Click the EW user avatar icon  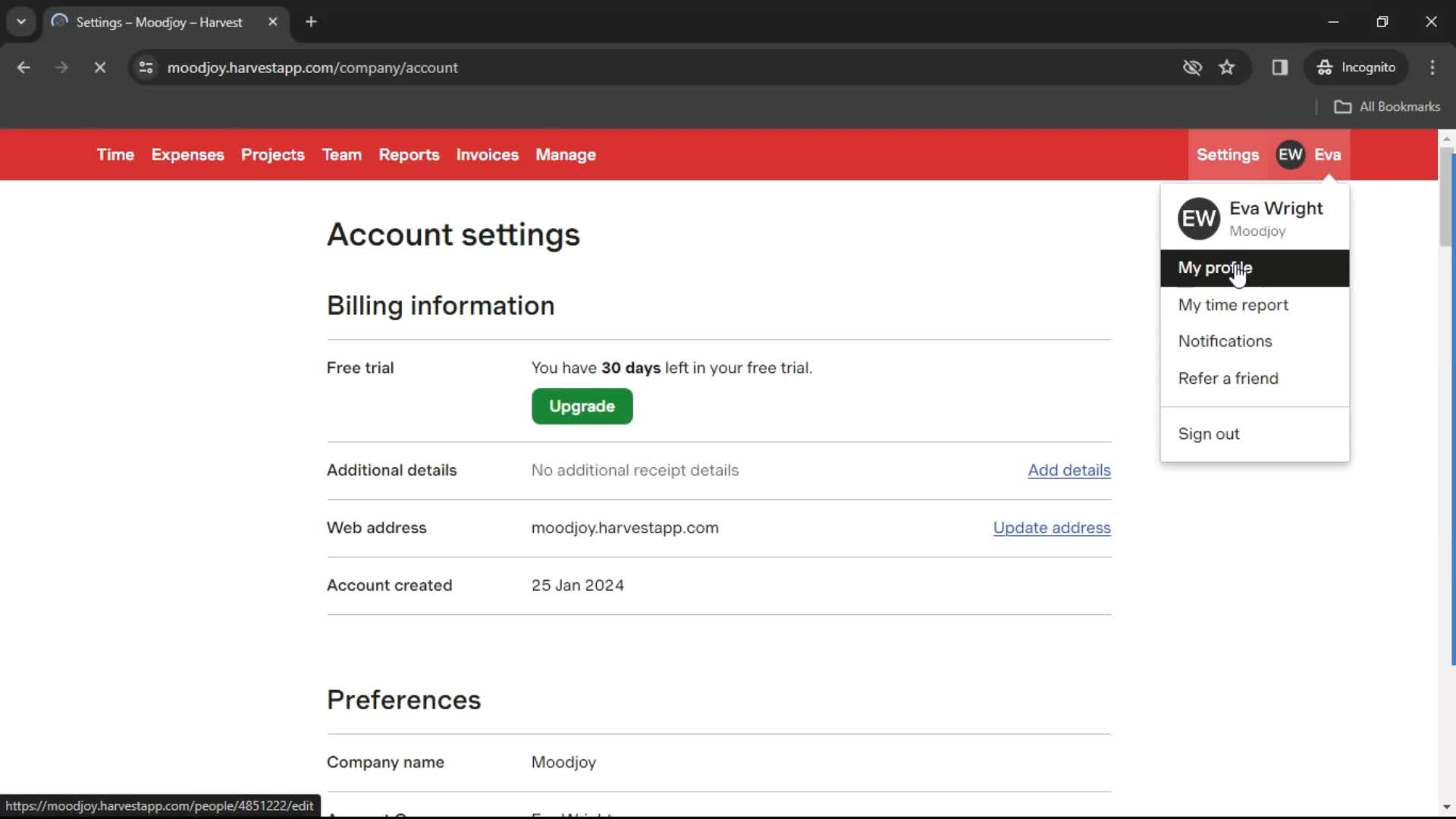click(1291, 154)
